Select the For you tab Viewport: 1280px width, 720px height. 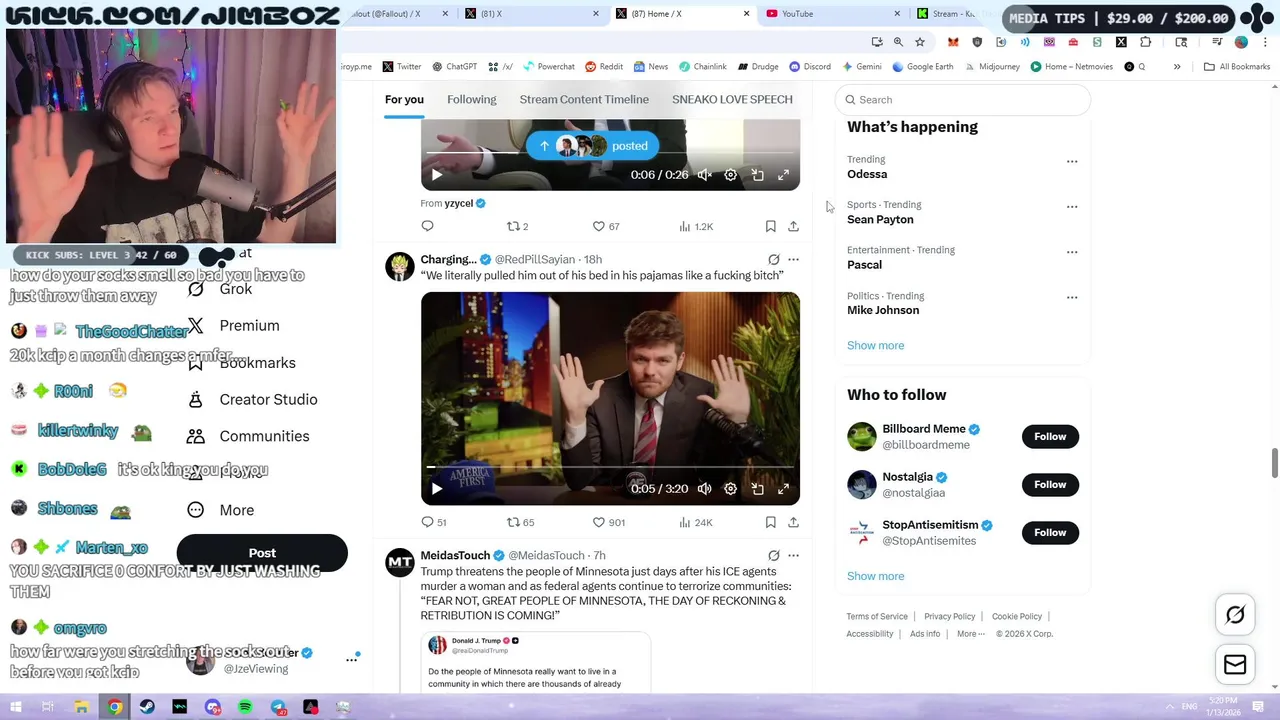point(404,99)
